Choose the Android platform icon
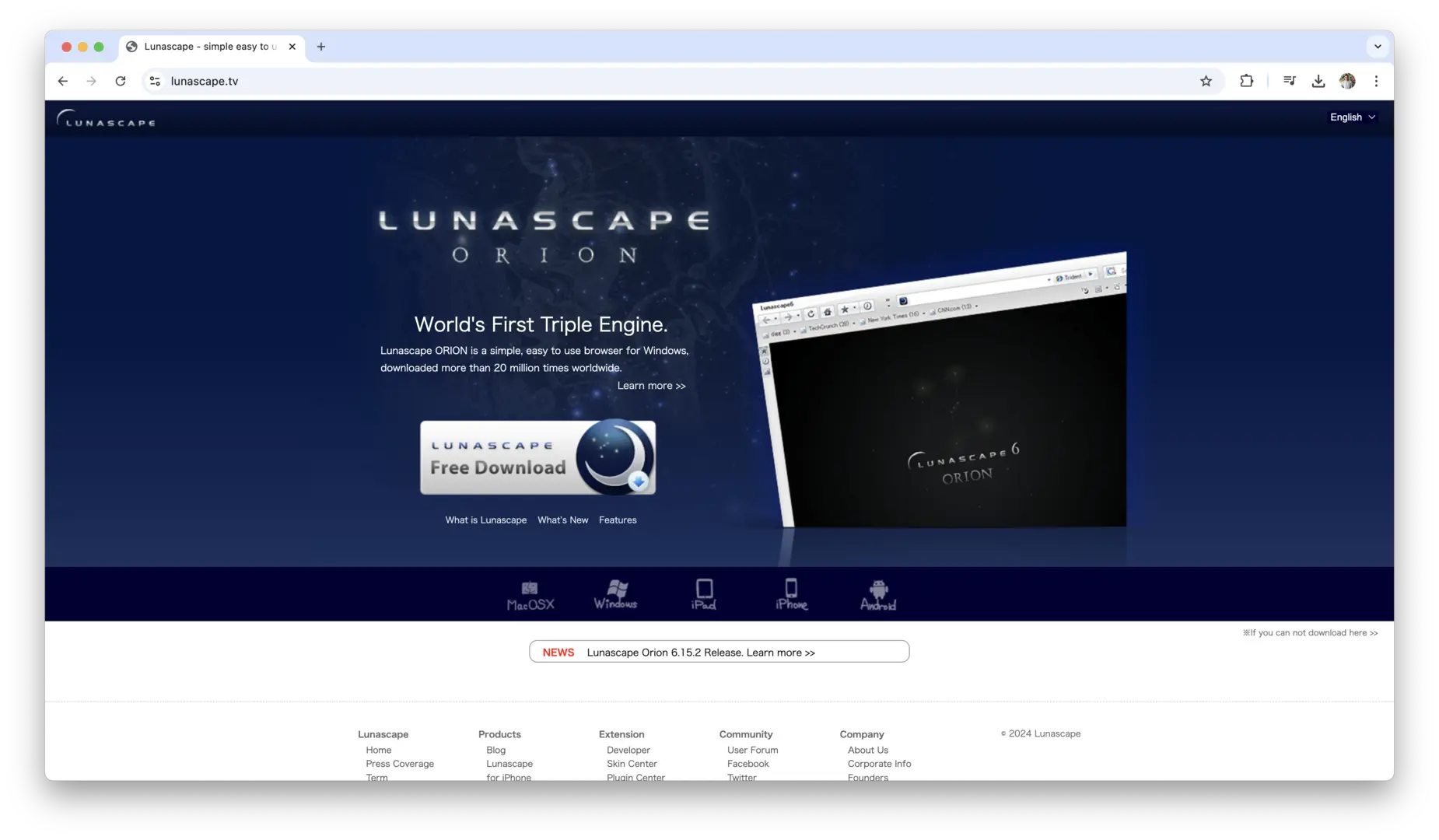The height and width of the screenshot is (840, 1439). (877, 595)
